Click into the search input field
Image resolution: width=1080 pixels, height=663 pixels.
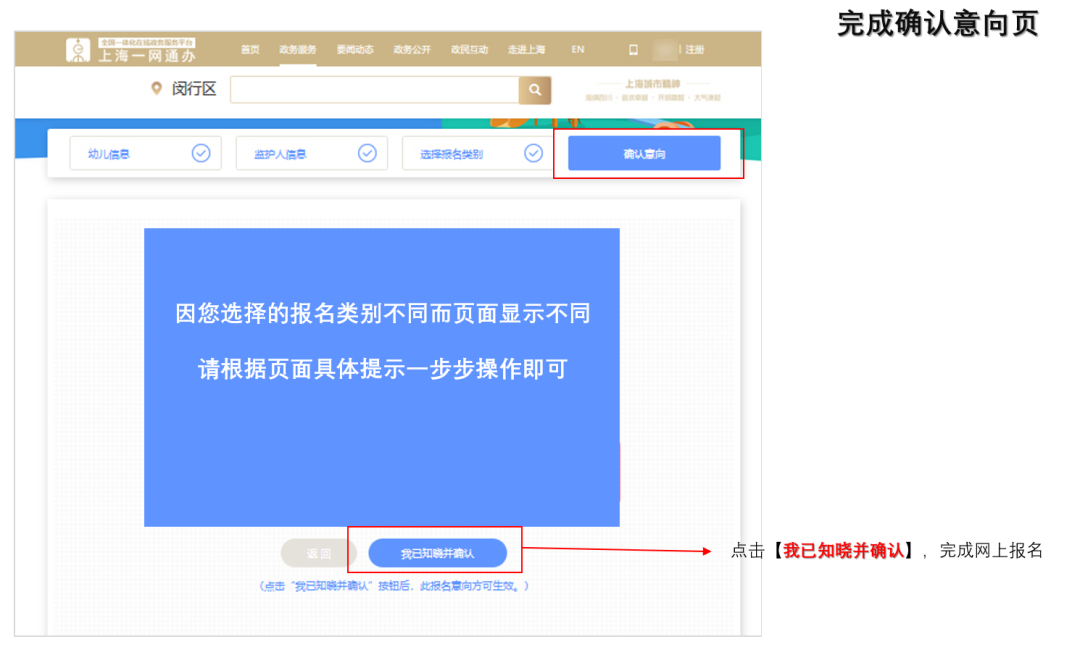coord(374,90)
